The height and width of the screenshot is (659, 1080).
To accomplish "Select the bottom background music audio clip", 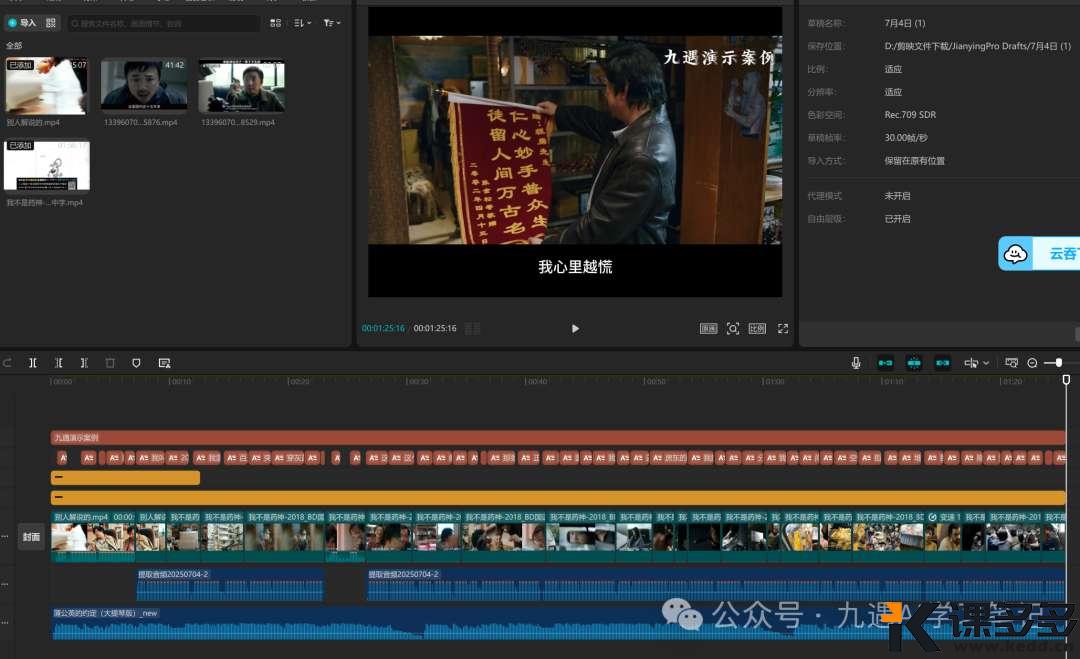I will tap(558, 623).
